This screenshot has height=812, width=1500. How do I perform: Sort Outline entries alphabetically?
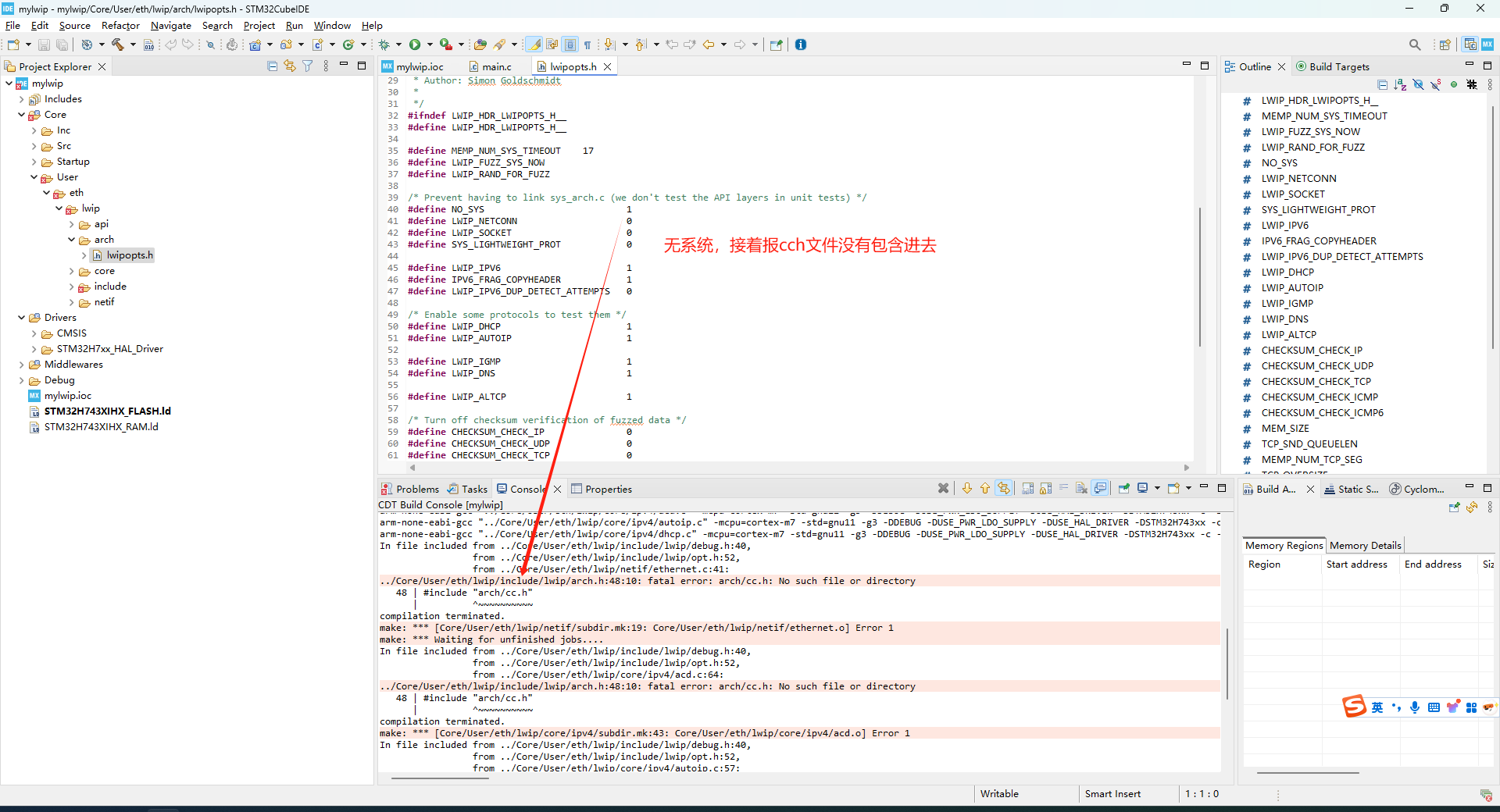1400,84
